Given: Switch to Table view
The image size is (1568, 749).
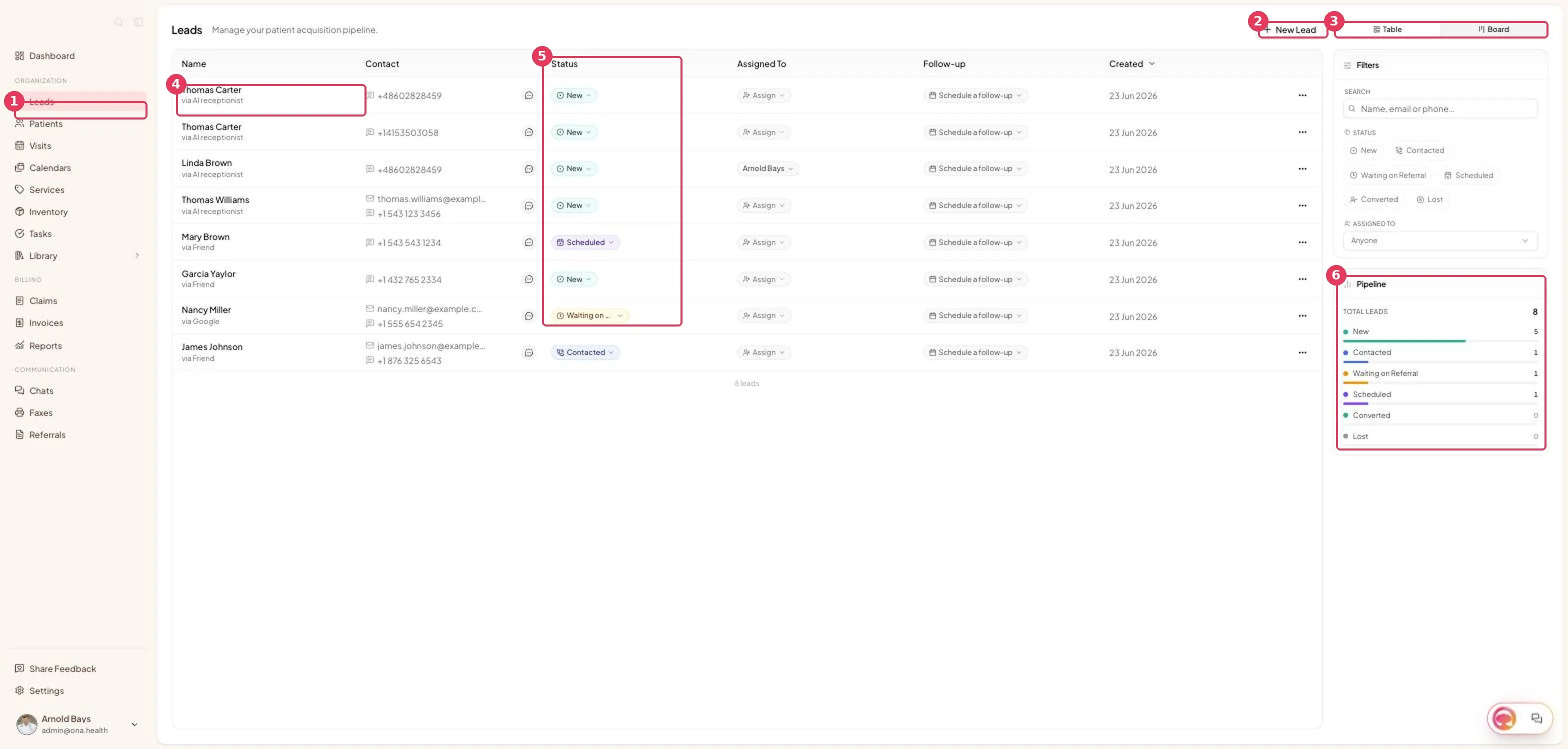Looking at the screenshot, I should pos(1388,29).
